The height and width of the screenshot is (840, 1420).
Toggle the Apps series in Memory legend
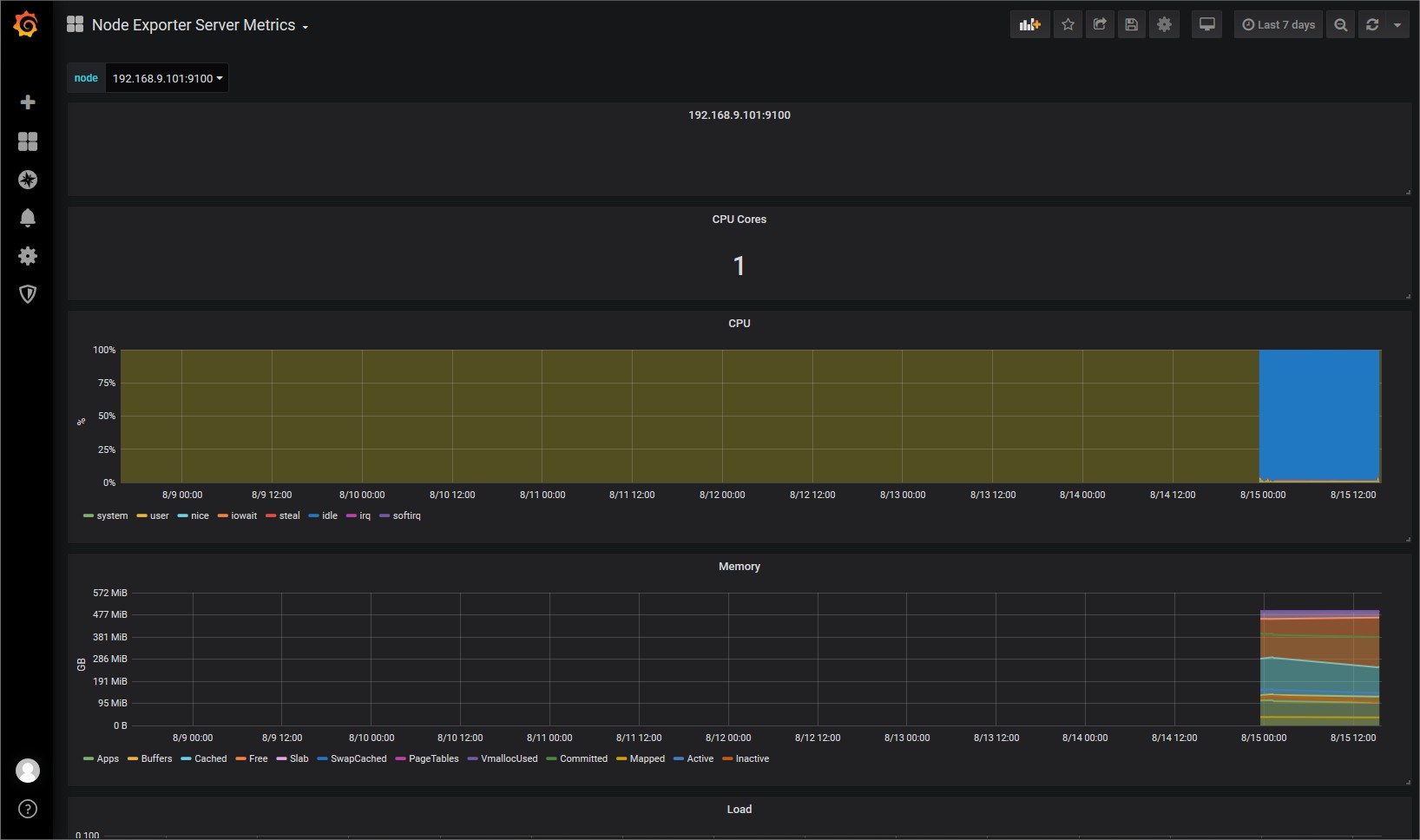tap(102, 759)
